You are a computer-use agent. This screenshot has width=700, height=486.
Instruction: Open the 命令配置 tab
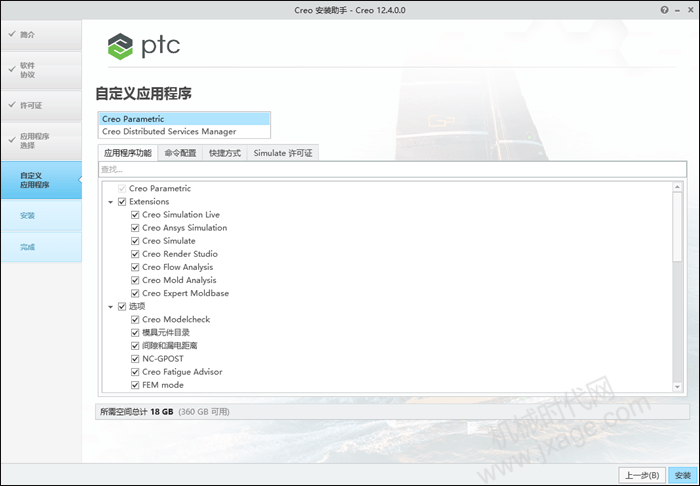pyautogui.click(x=180, y=153)
